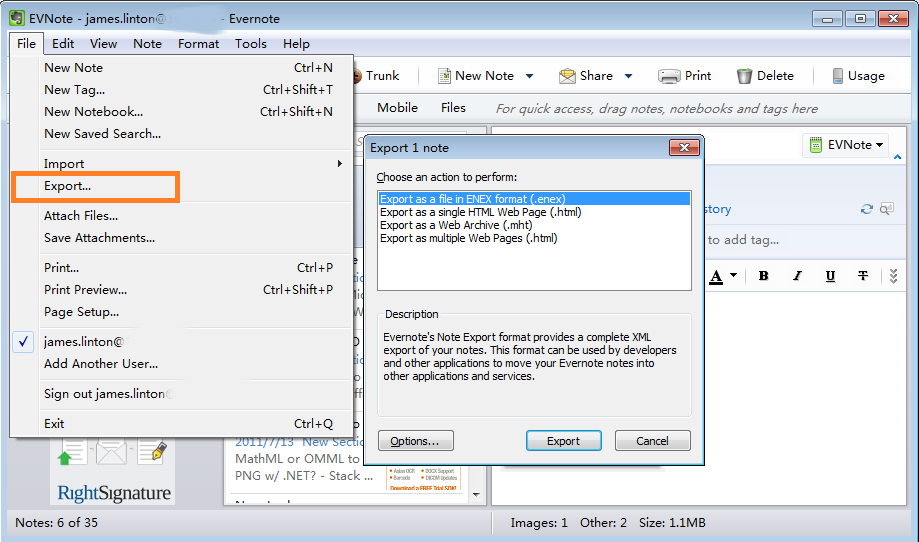The width and height of the screenshot is (919, 542).
Task: Select New Tag... menu entry
Action: [182, 90]
